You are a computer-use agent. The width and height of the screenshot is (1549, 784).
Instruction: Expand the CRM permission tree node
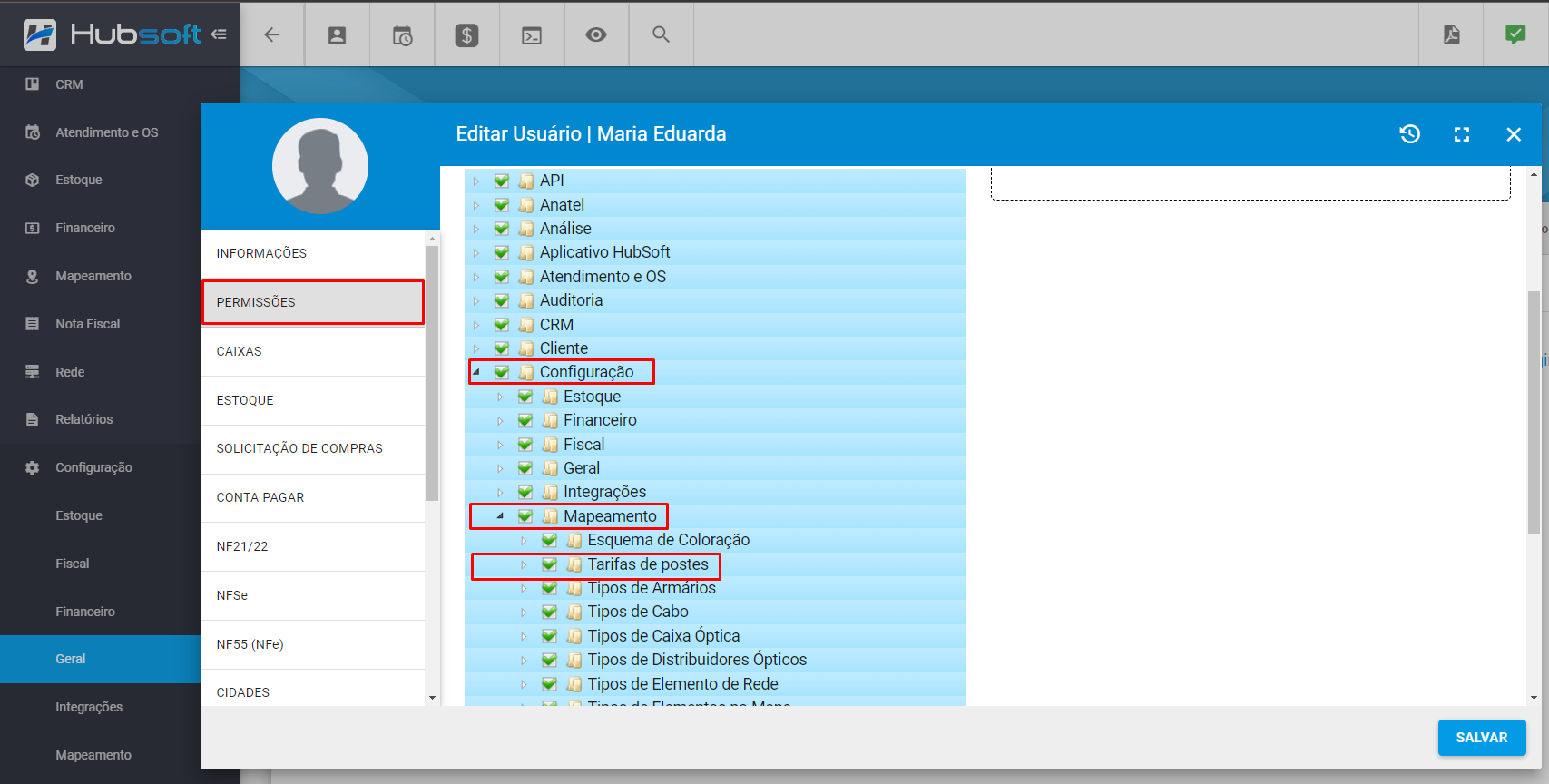(x=476, y=325)
